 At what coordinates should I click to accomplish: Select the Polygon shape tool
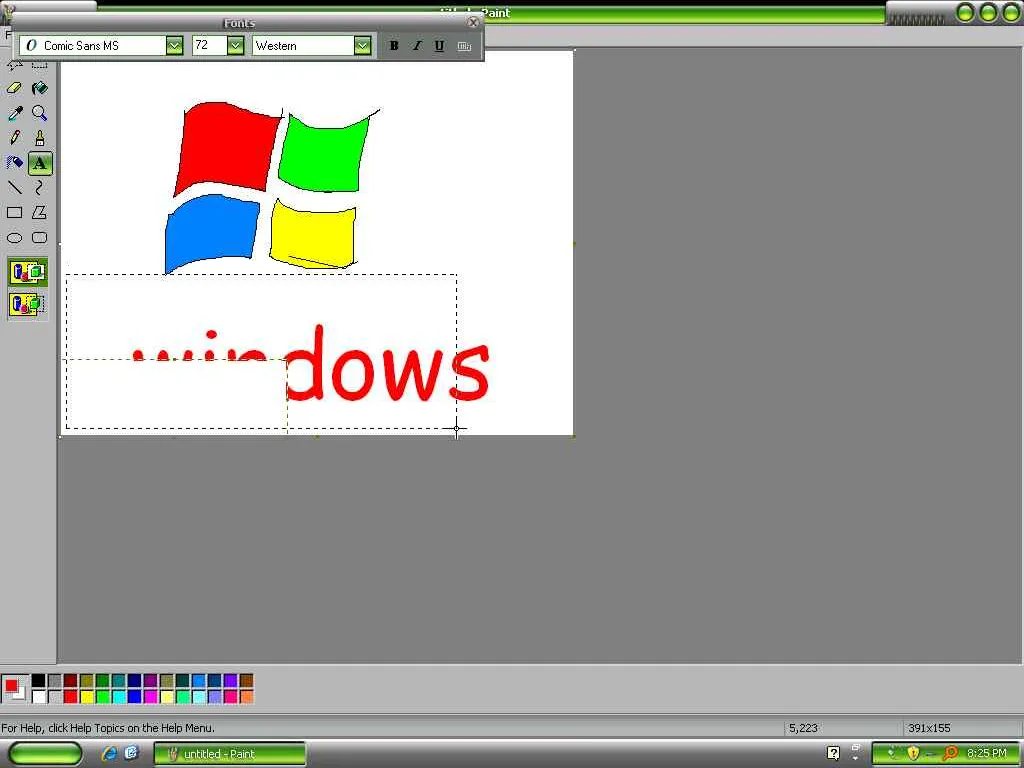click(40, 213)
